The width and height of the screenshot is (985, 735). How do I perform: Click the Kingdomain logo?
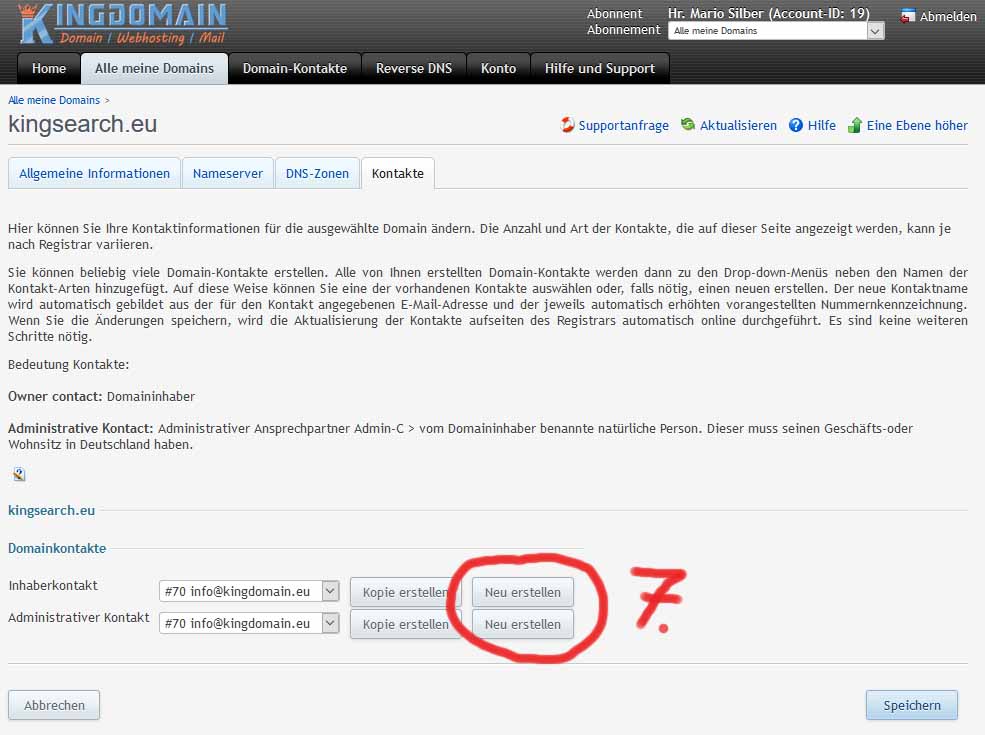pos(122,25)
